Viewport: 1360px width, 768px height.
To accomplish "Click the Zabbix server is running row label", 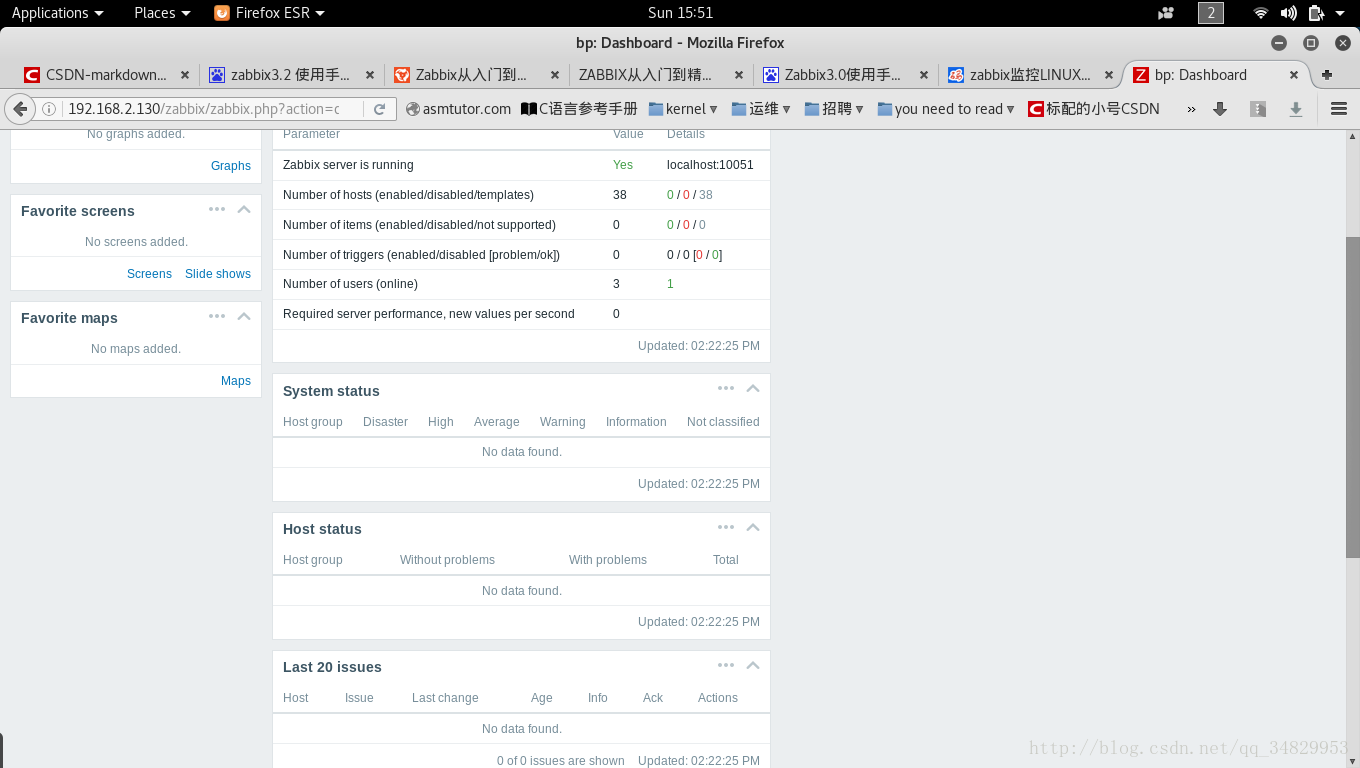I will (x=348, y=165).
